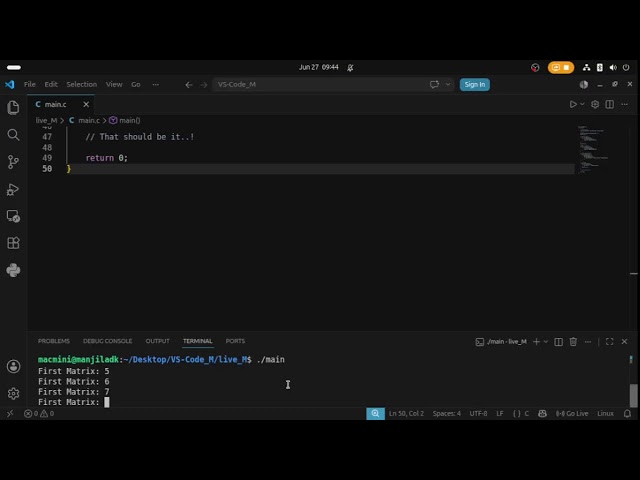Switch to the Output panel tab
The image size is (640, 480).
point(158,341)
